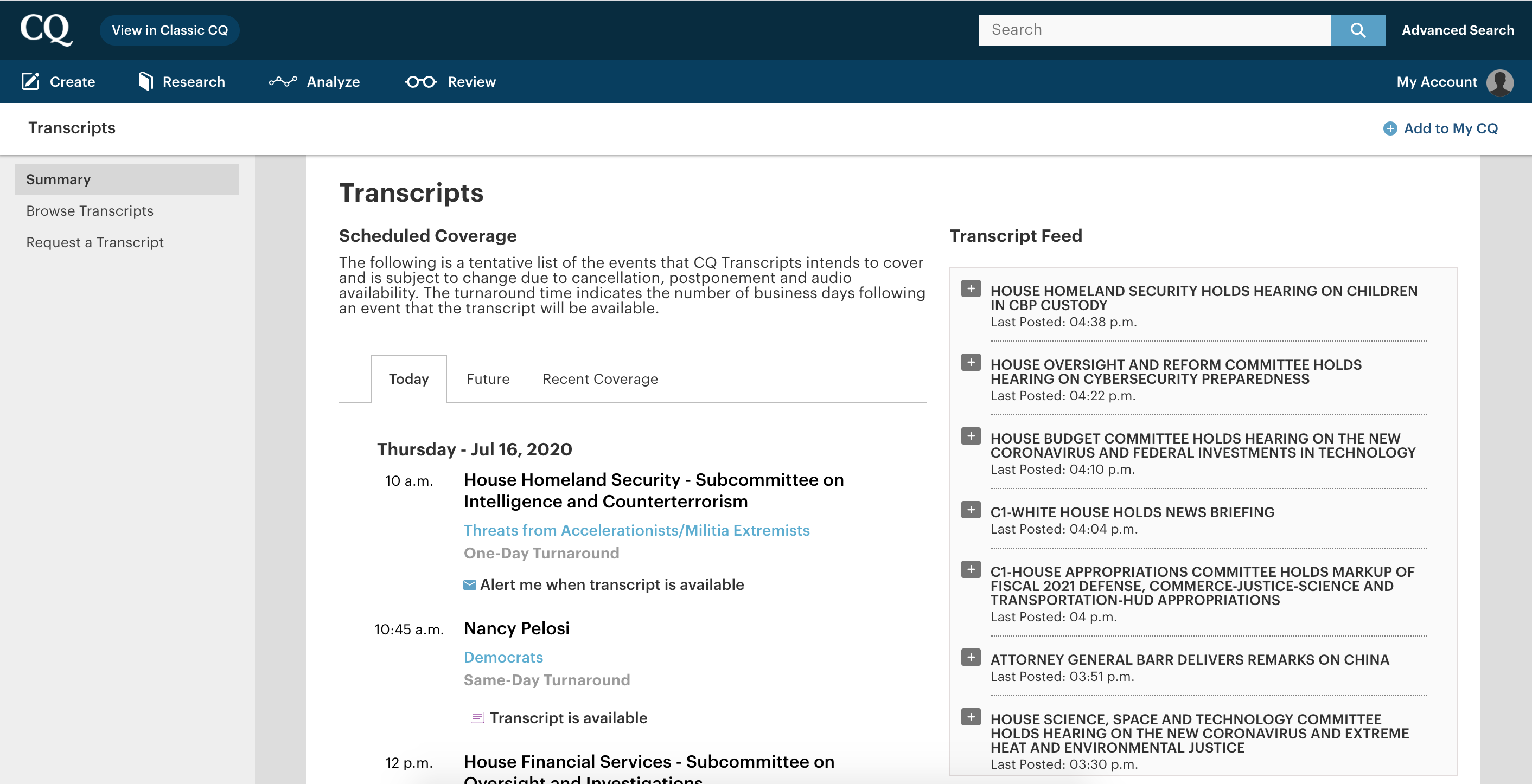Viewport: 1532px width, 784px height.
Task: Click the My Account avatar icon
Action: (x=1499, y=82)
